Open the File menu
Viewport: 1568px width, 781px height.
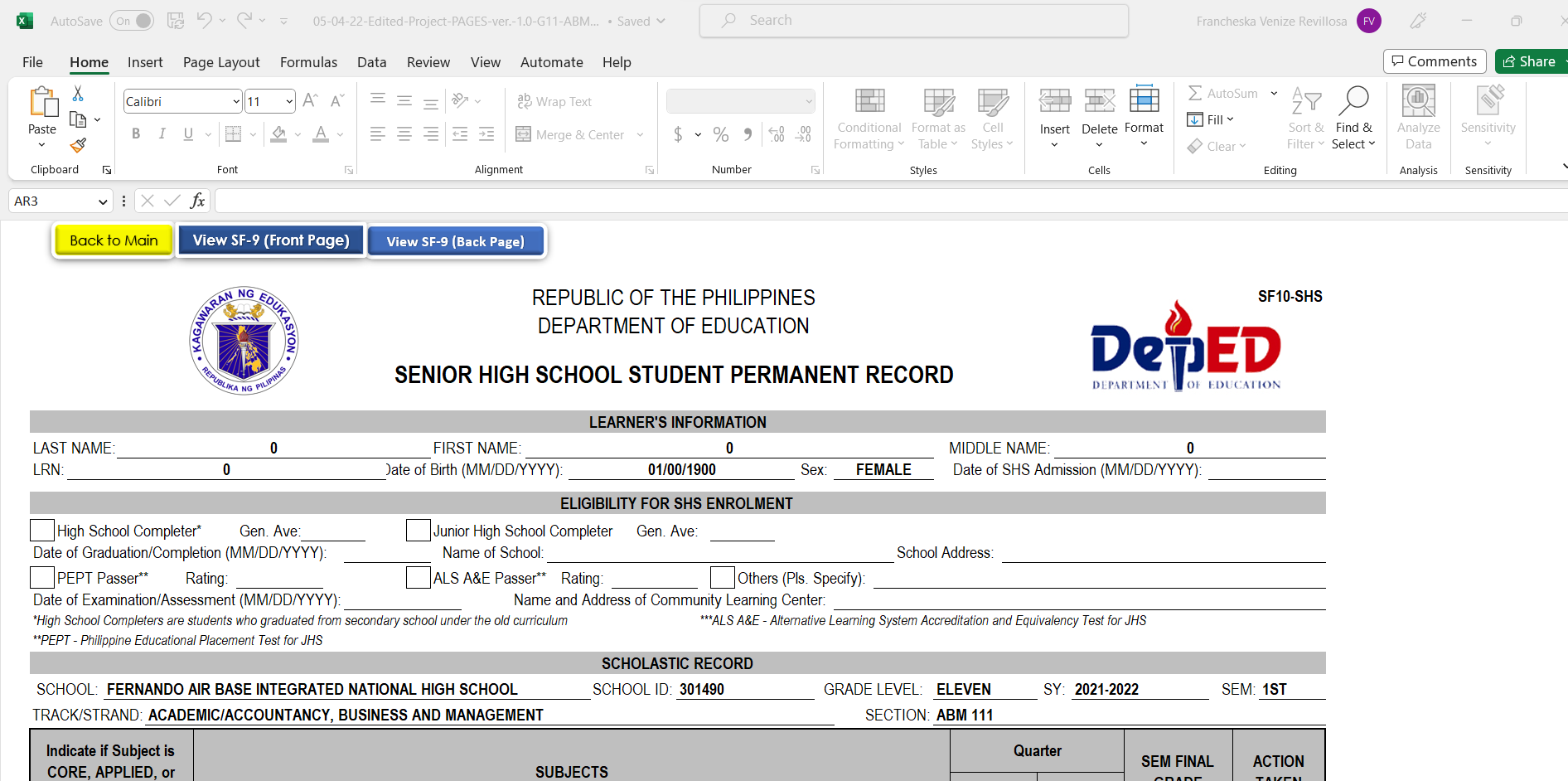33,62
